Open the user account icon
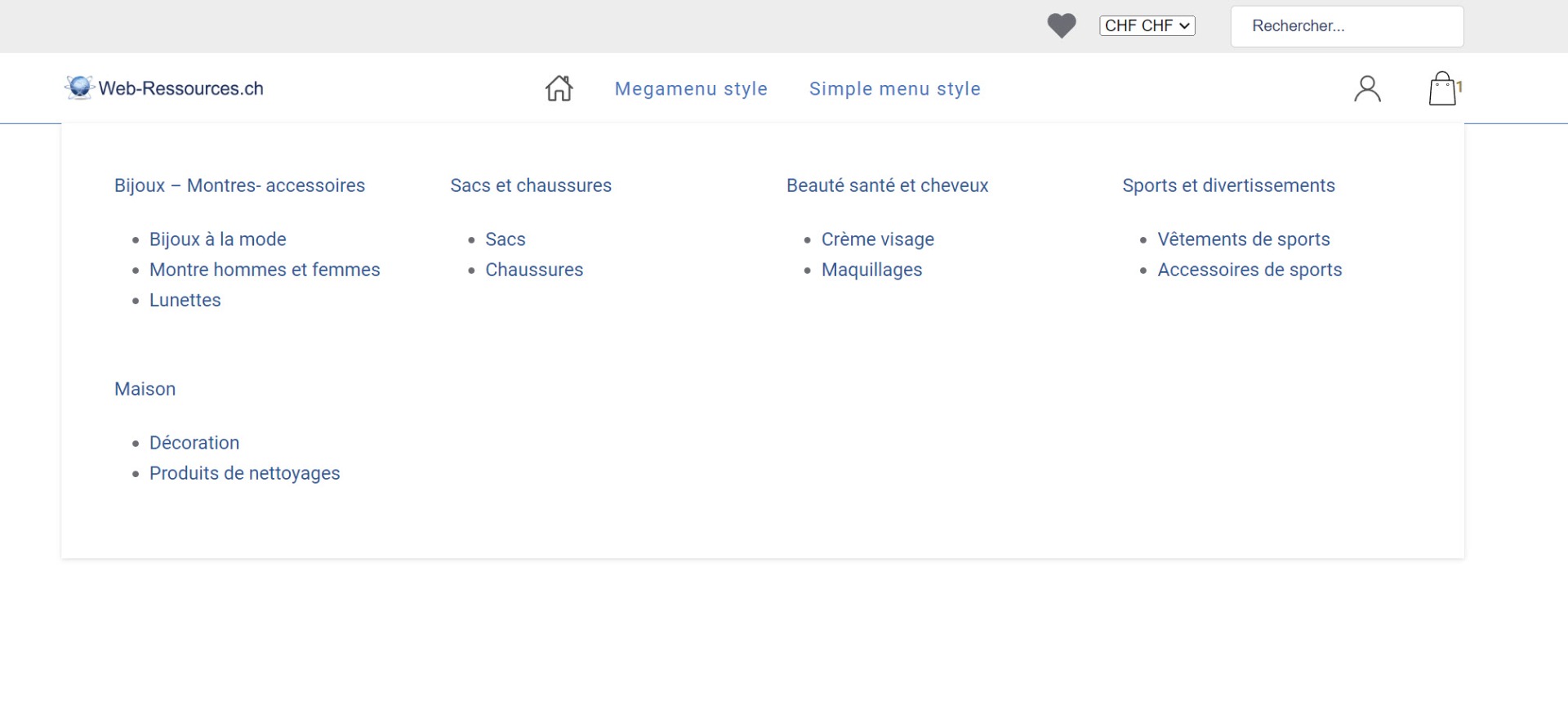This screenshot has height=719, width=1568. [x=1367, y=89]
